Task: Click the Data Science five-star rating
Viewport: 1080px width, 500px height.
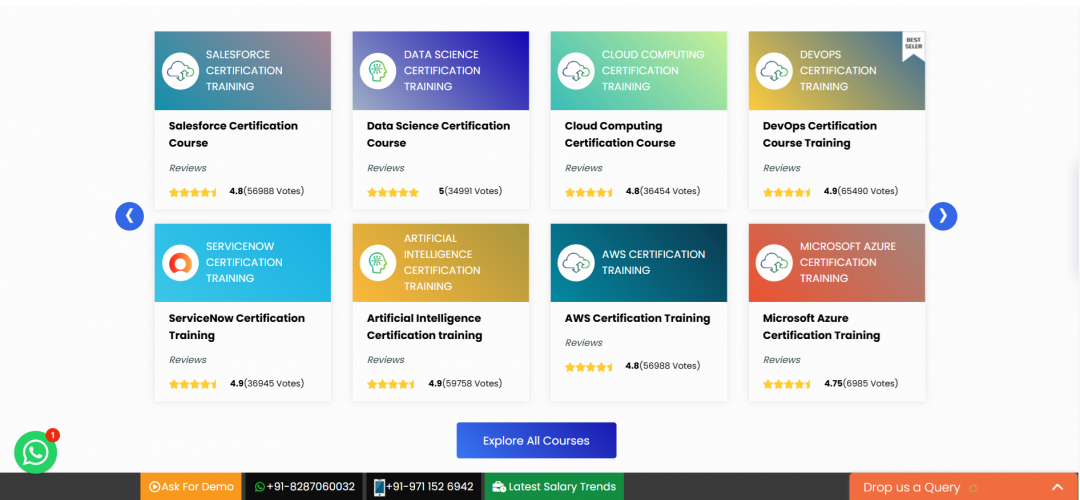Action: pos(393,192)
